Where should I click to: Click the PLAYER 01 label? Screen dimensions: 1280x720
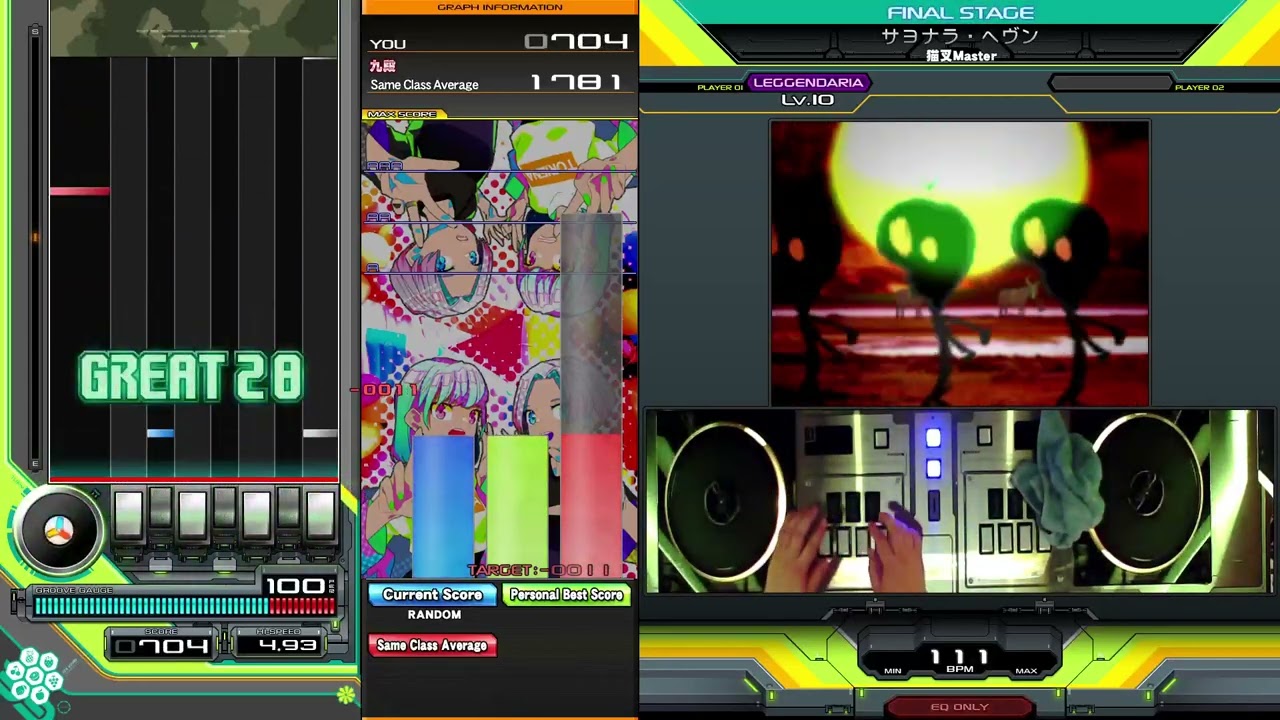click(720, 88)
